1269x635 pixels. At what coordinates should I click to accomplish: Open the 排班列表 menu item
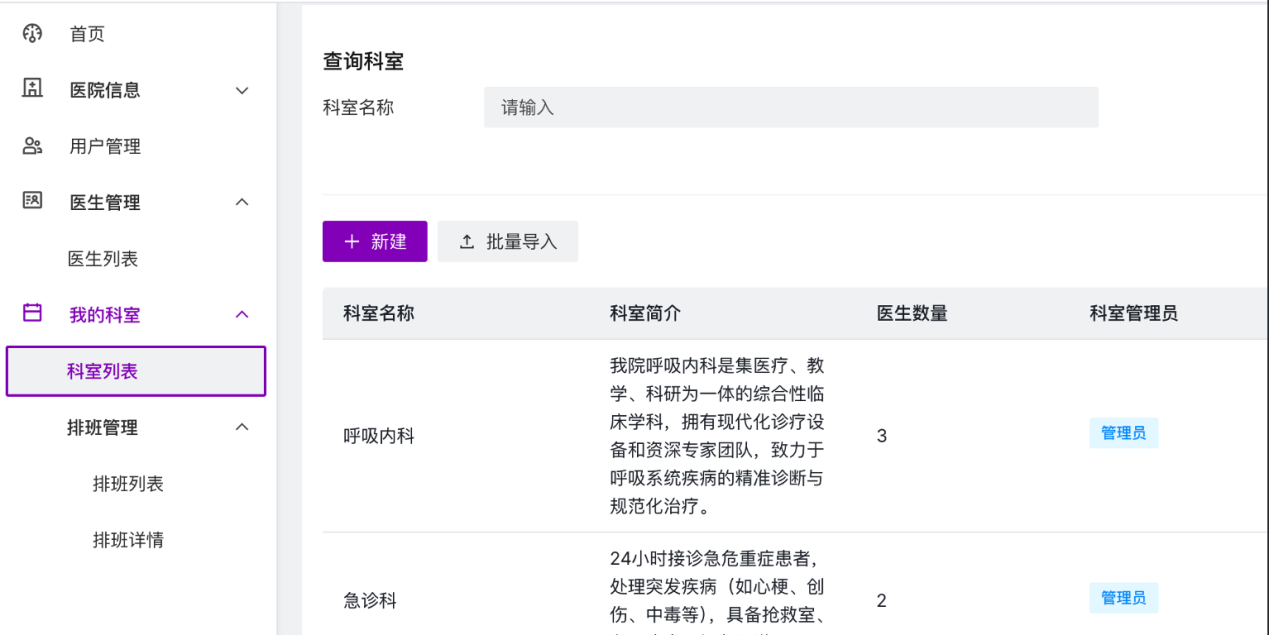(128, 484)
